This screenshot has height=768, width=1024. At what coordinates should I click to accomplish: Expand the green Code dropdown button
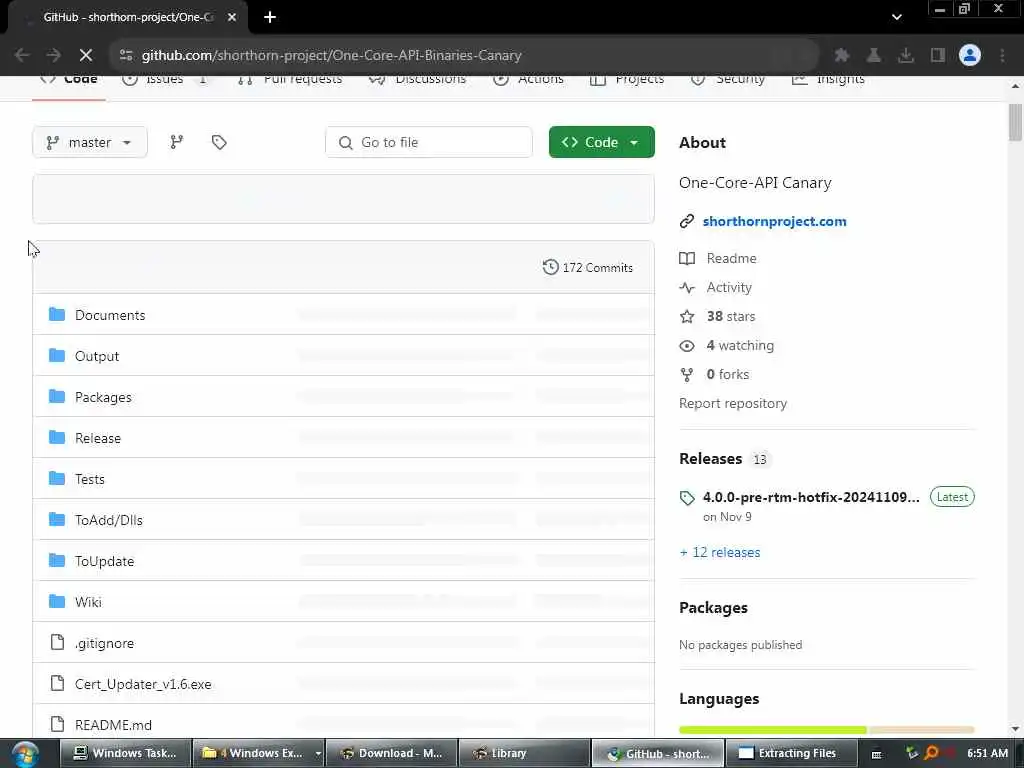click(x=601, y=142)
